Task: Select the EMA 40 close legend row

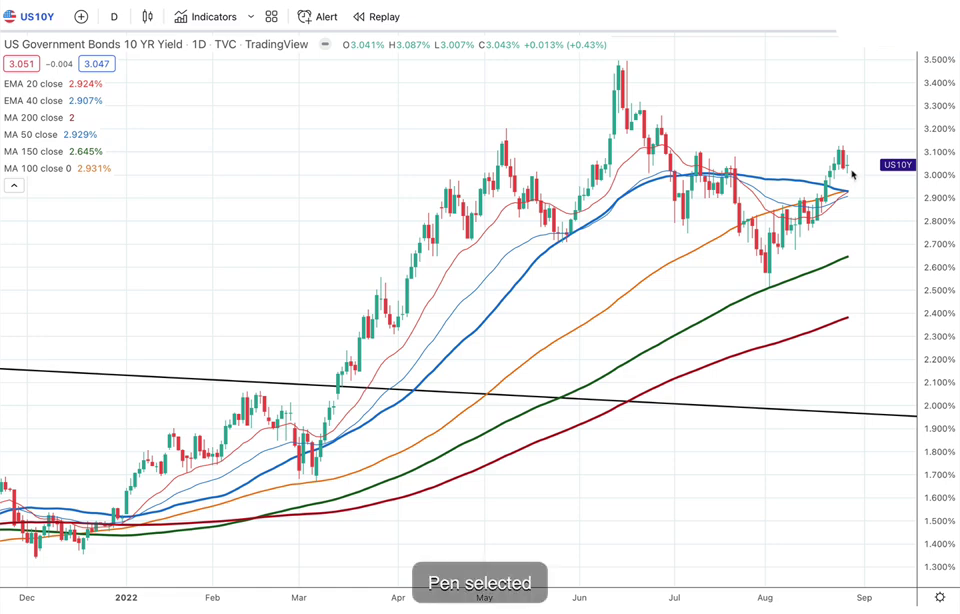Action: pyautogui.click(x=53, y=100)
